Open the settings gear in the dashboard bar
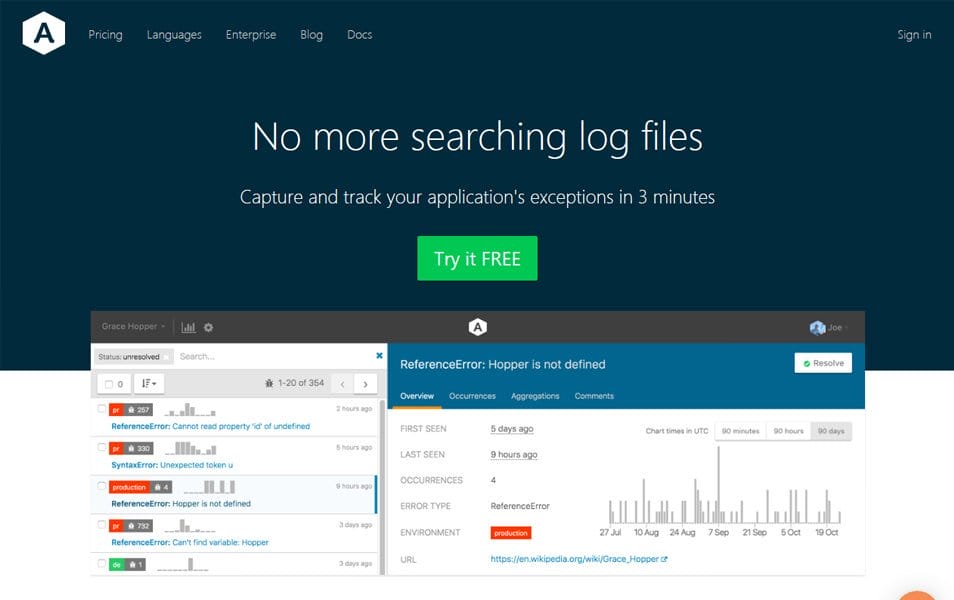Screen dimensions: 954x600 point(209,327)
